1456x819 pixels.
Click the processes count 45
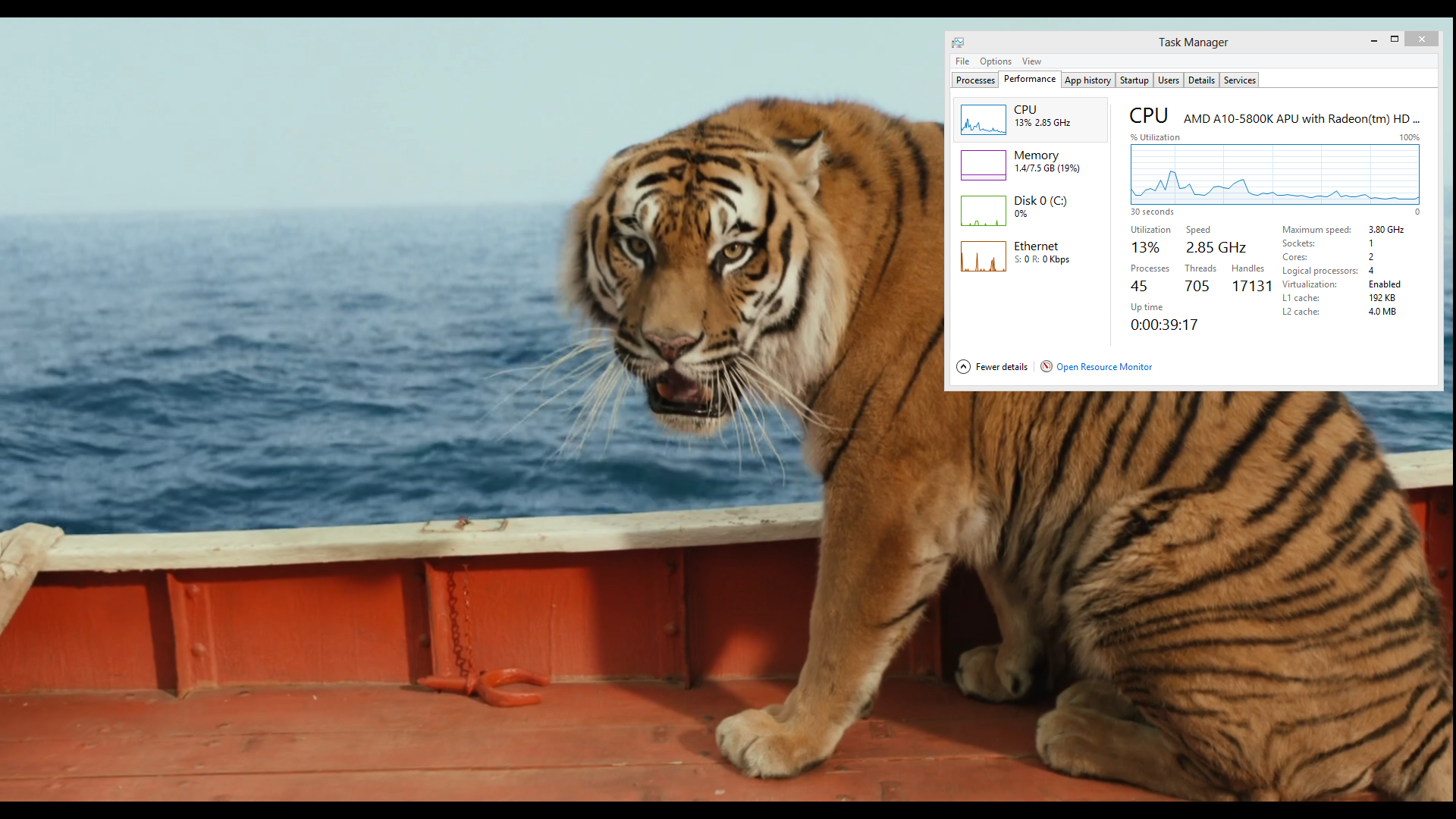pyautogui.click(x=1139, y=287)
